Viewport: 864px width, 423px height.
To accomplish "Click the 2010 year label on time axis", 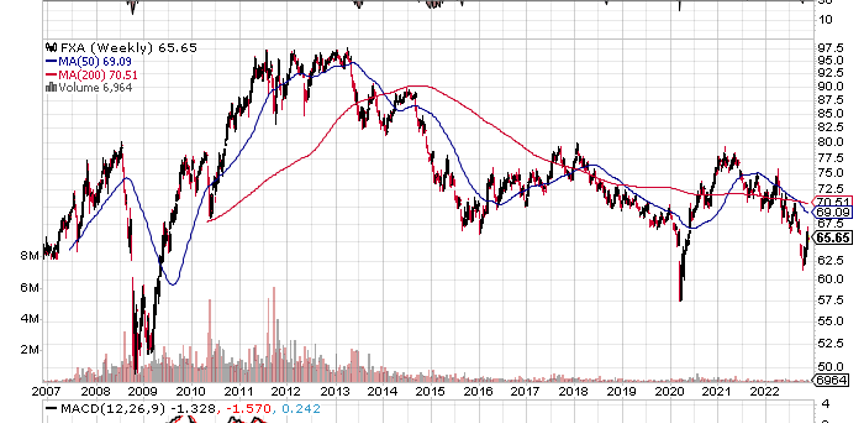I will tap(191, 391).
